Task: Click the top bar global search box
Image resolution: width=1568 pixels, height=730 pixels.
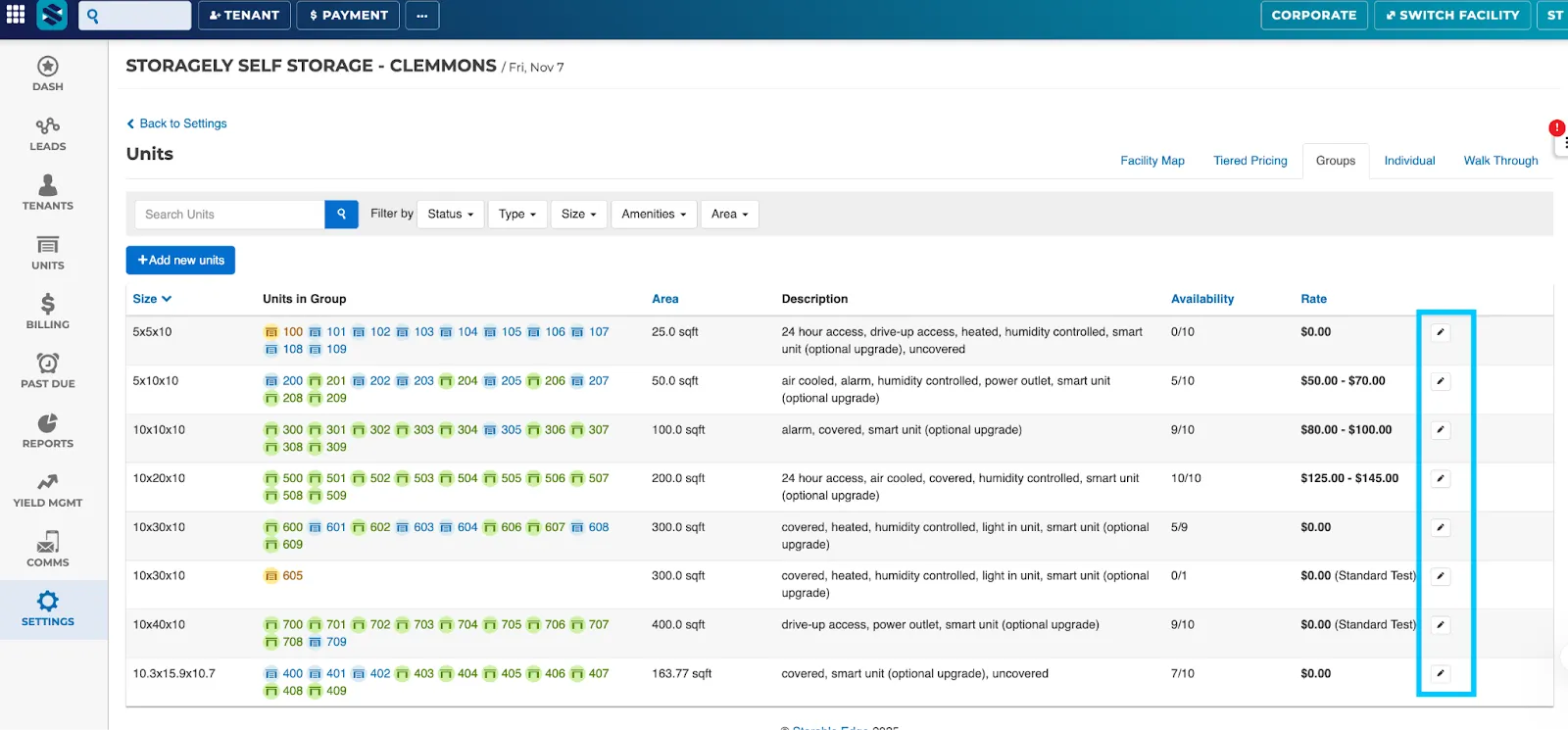Action: pos(135,15)
